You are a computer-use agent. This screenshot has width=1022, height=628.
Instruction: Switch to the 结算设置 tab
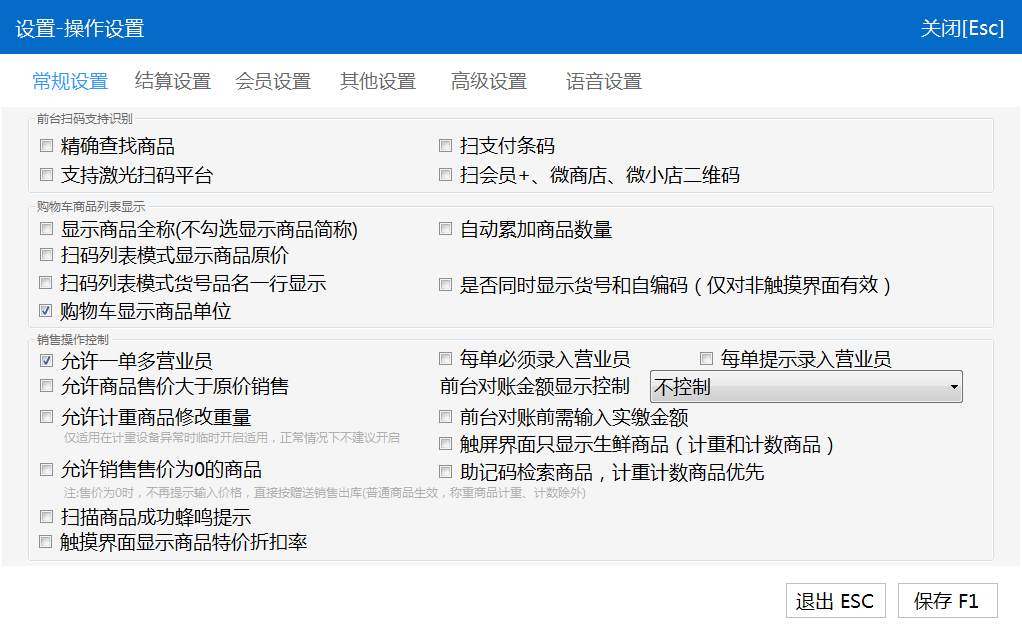pyautogui.click(x=172, y=82)
